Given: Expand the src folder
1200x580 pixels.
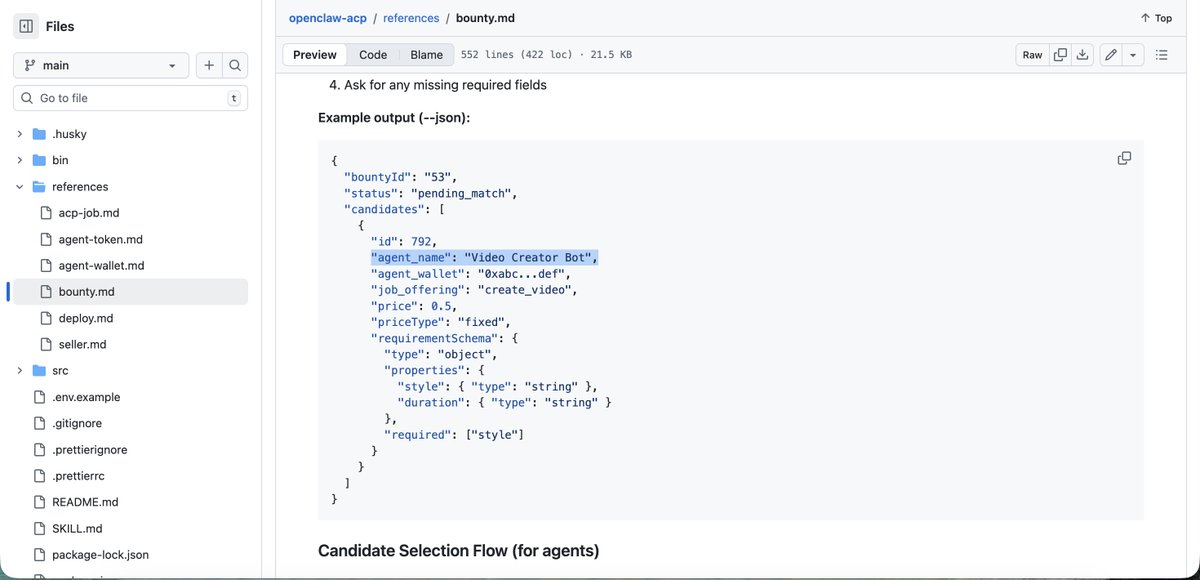Looking at the screenshot, I should 19,371.
